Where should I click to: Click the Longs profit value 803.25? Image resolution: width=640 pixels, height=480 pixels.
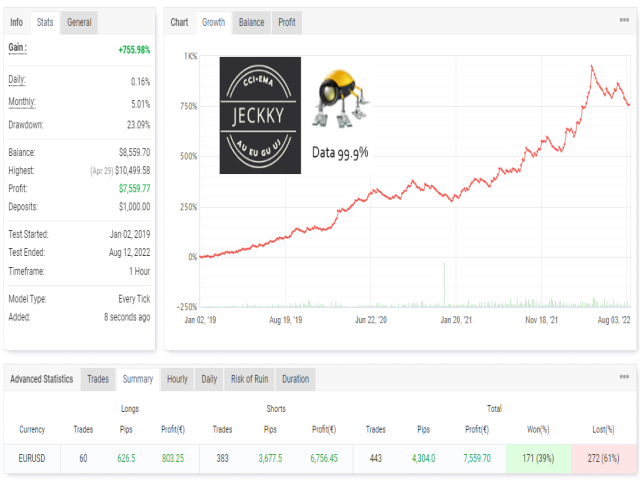(x=173, y=458)
